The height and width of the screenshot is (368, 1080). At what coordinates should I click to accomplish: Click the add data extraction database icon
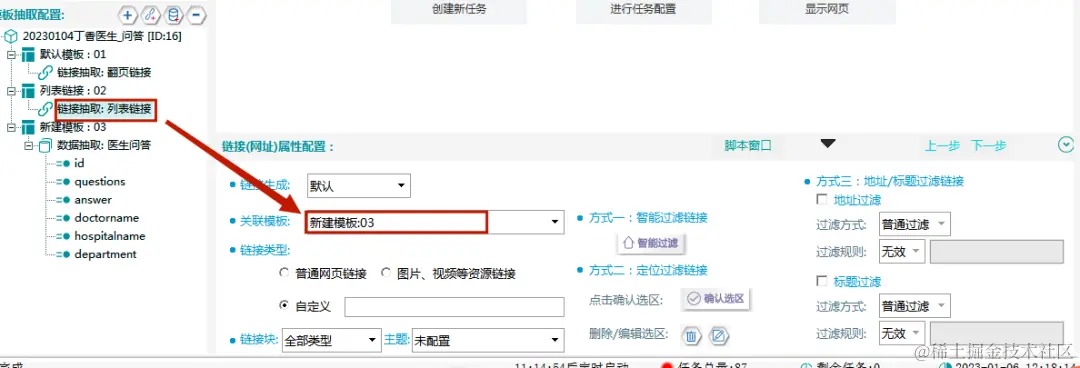[x=174, y=14]
